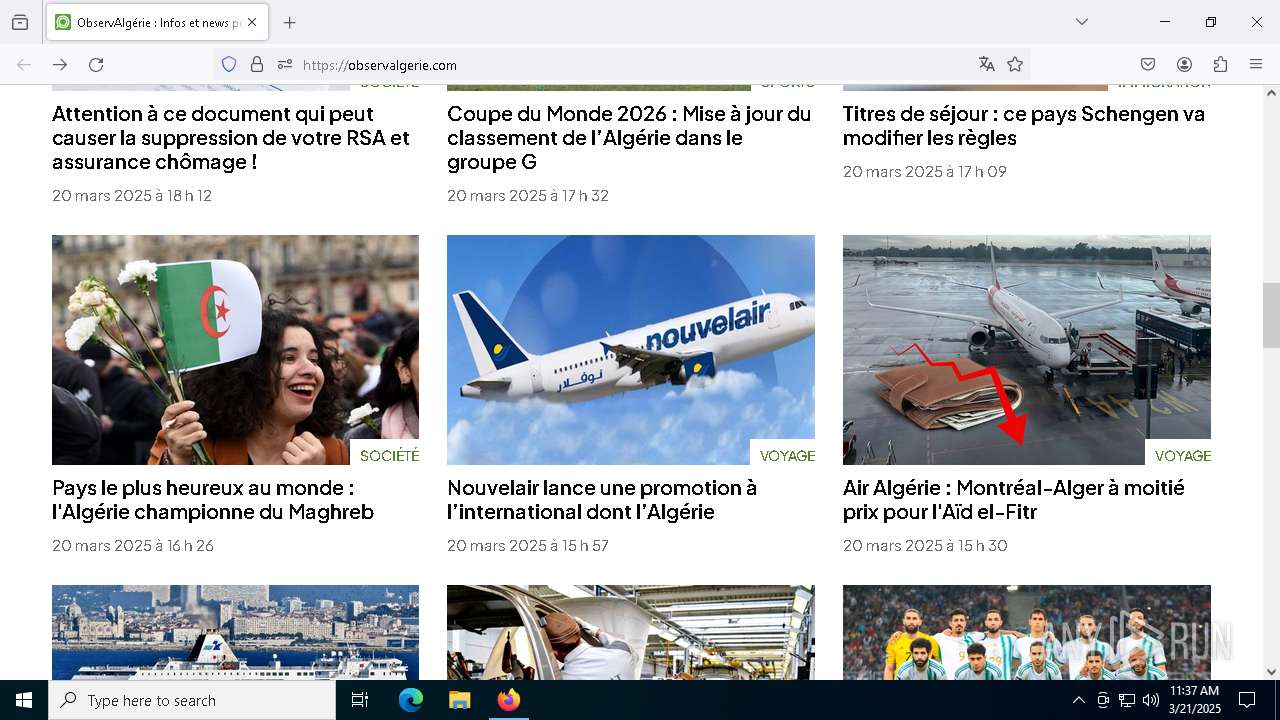Open Firefox application hamburger menu
Screen dimensions: 1280x720
[1256, 64]
